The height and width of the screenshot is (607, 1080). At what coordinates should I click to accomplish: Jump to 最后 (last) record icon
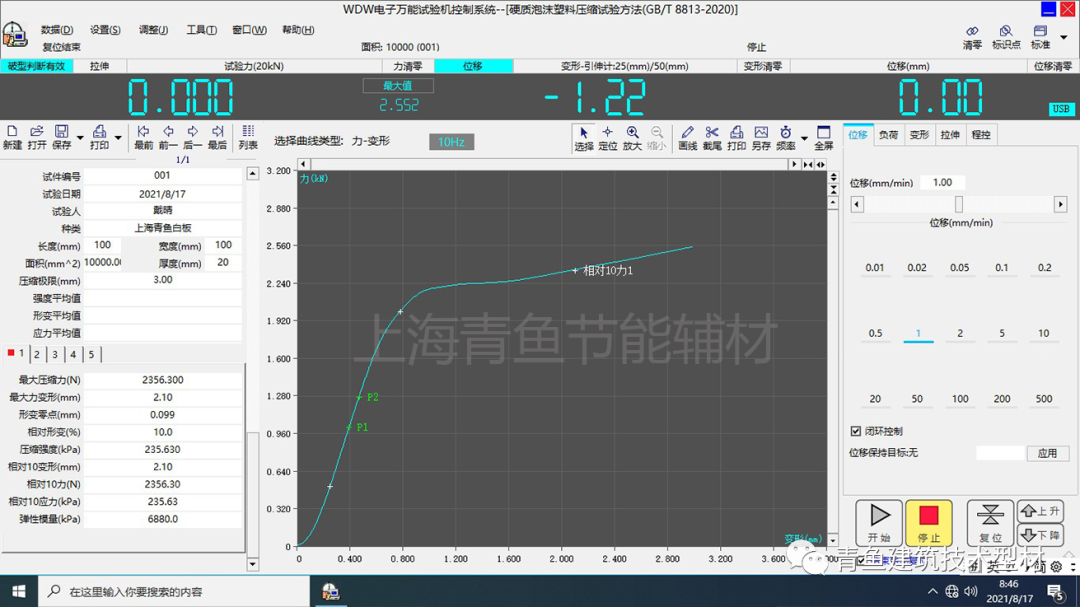[217, 137]
